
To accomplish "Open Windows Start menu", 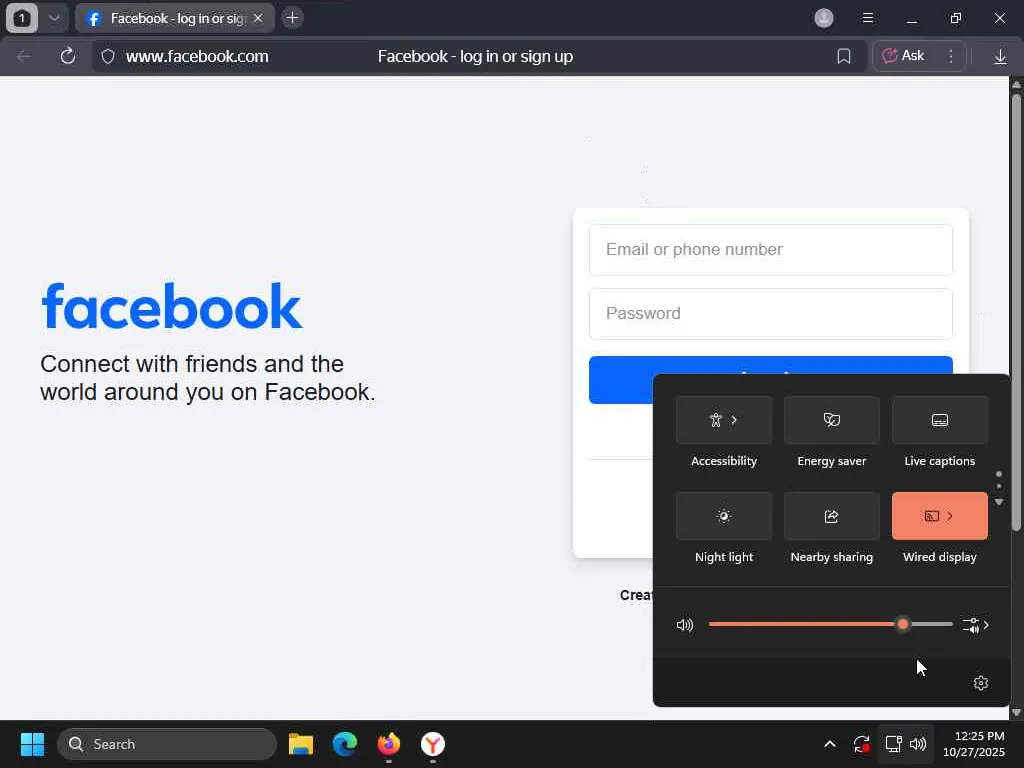I will click(x=32, y=744).
